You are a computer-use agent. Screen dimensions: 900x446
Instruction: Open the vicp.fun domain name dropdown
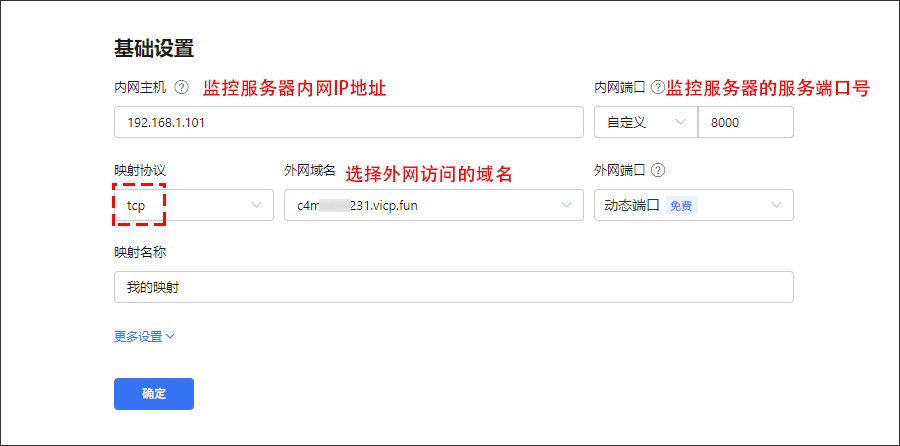[434, 205]
